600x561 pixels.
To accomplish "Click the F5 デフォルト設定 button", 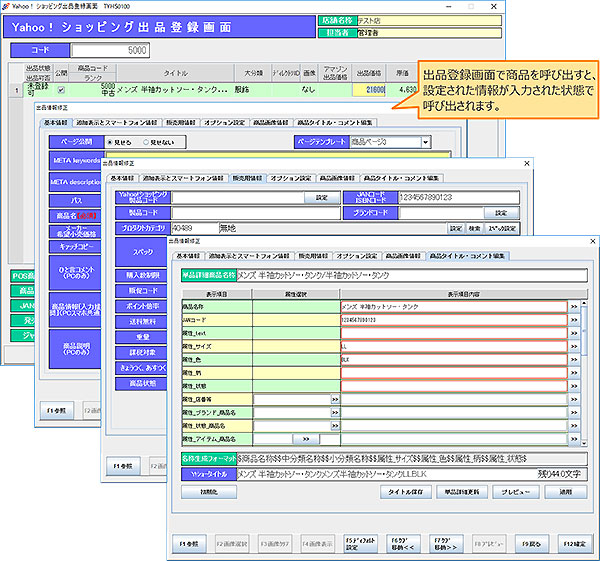I will coord(361,546).
